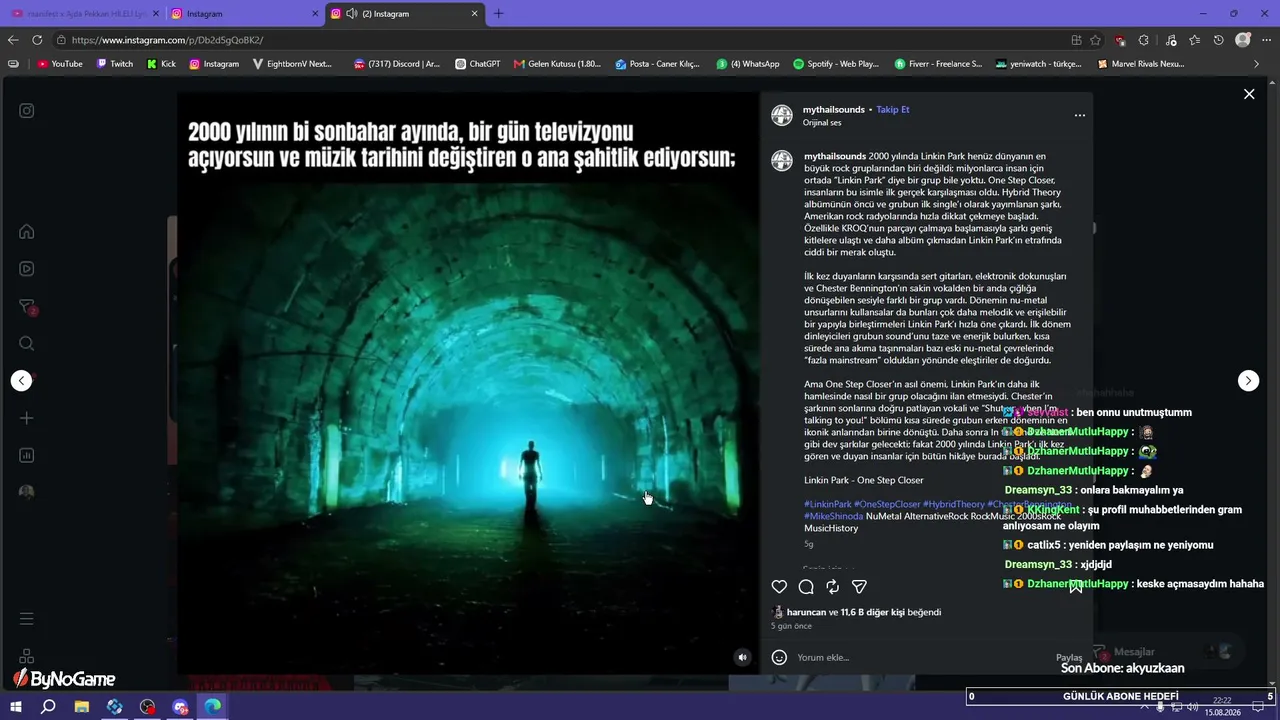Open Microsoft Edge on the taskbar
The image size is (1280, 720).
(213, 707)
